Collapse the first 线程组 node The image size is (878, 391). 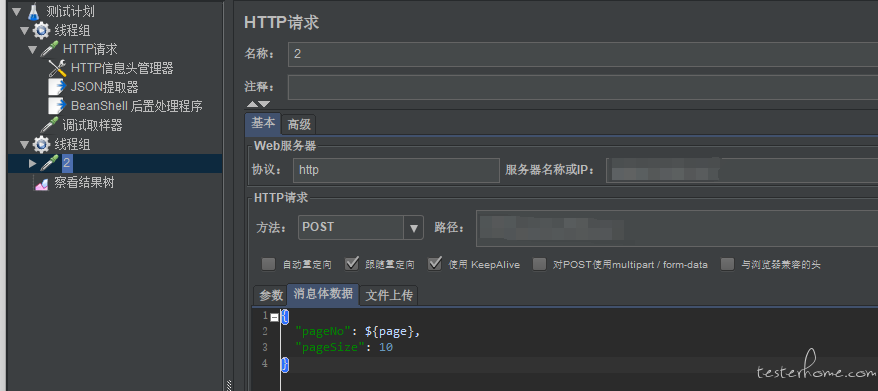pos(24,30)
